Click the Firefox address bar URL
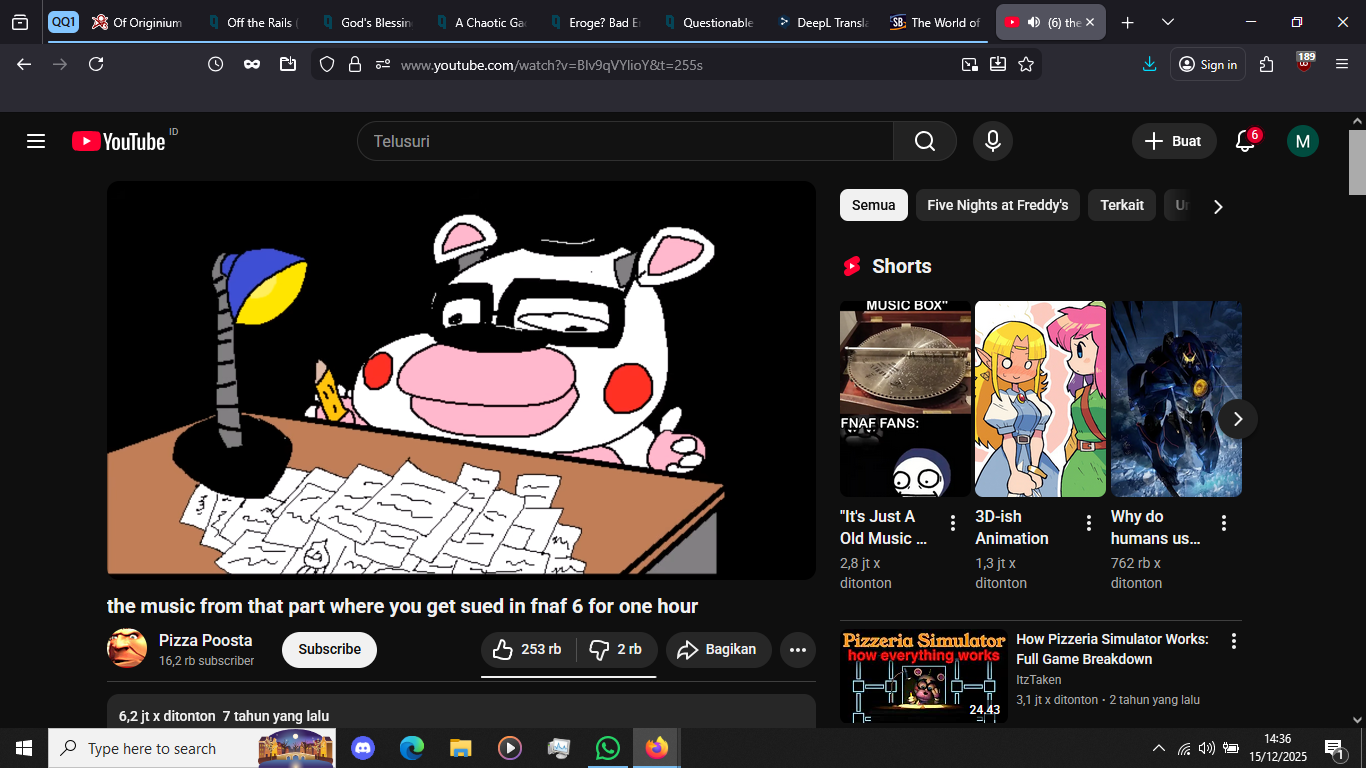 coord(552,65)
